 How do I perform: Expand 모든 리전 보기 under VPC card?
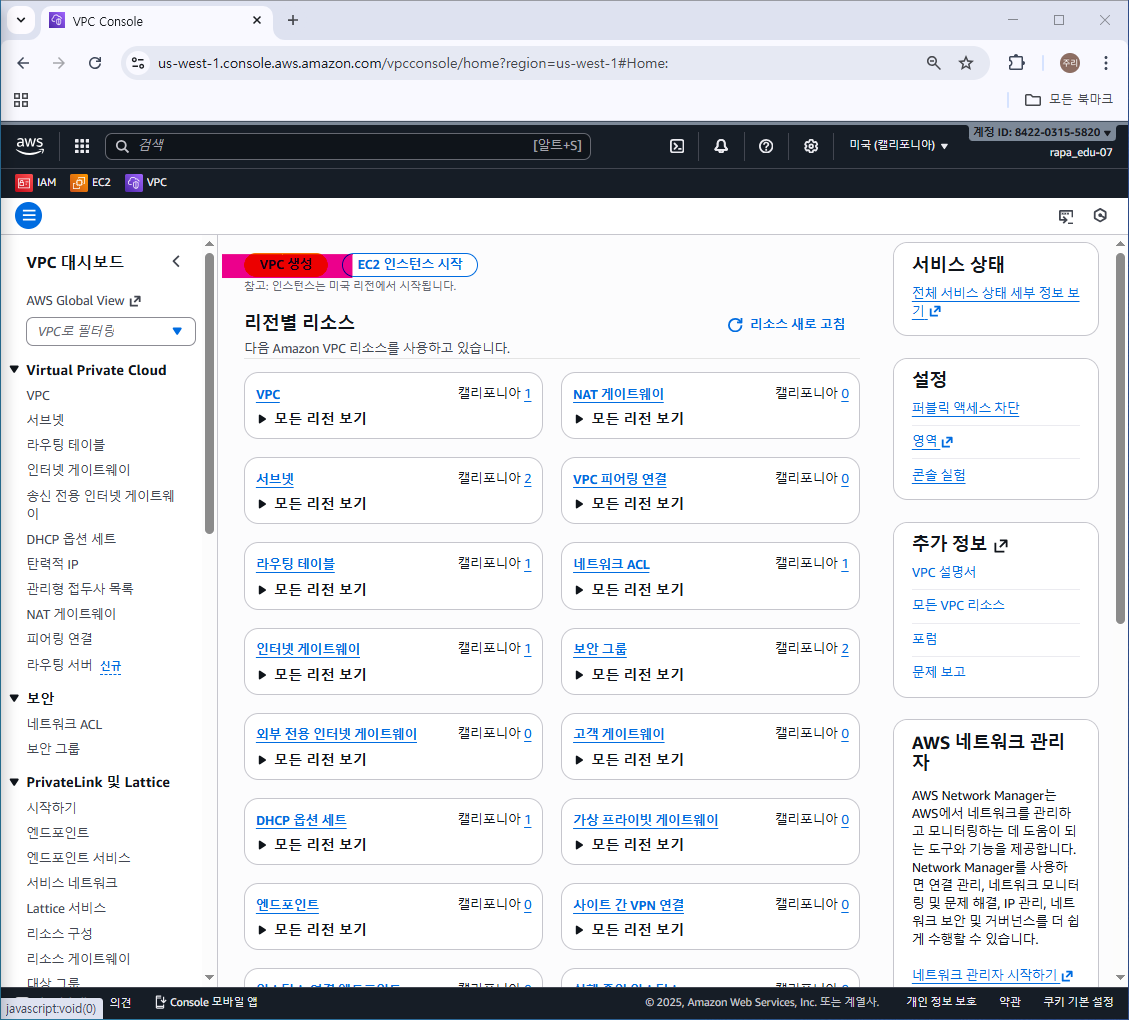(x=312, y=419)
